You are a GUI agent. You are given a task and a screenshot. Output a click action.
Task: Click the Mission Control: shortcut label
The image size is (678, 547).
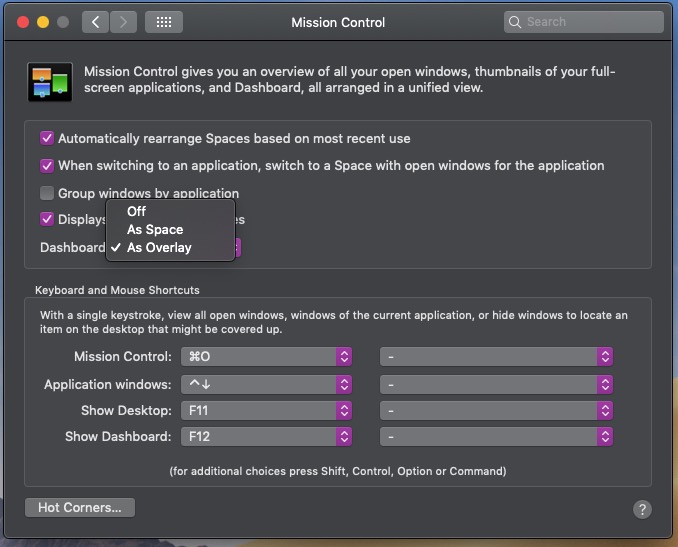click(123, 357)
